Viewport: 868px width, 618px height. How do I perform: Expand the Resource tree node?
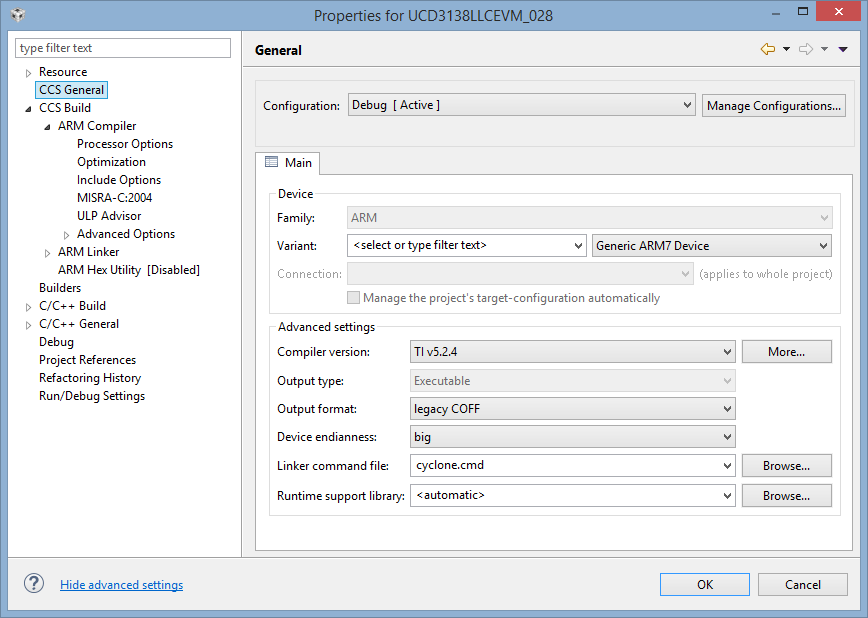click(28, 73)
